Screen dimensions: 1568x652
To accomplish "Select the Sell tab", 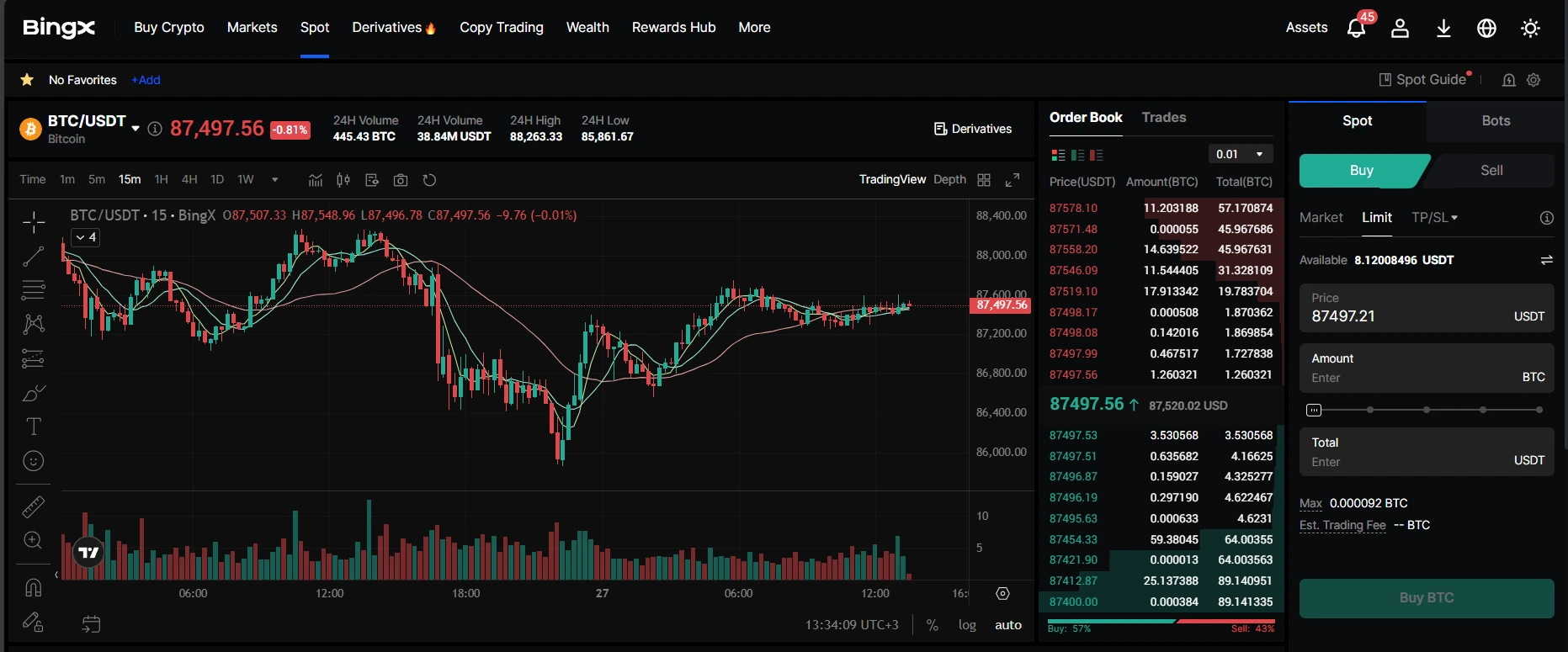I will pos(1491,171).
